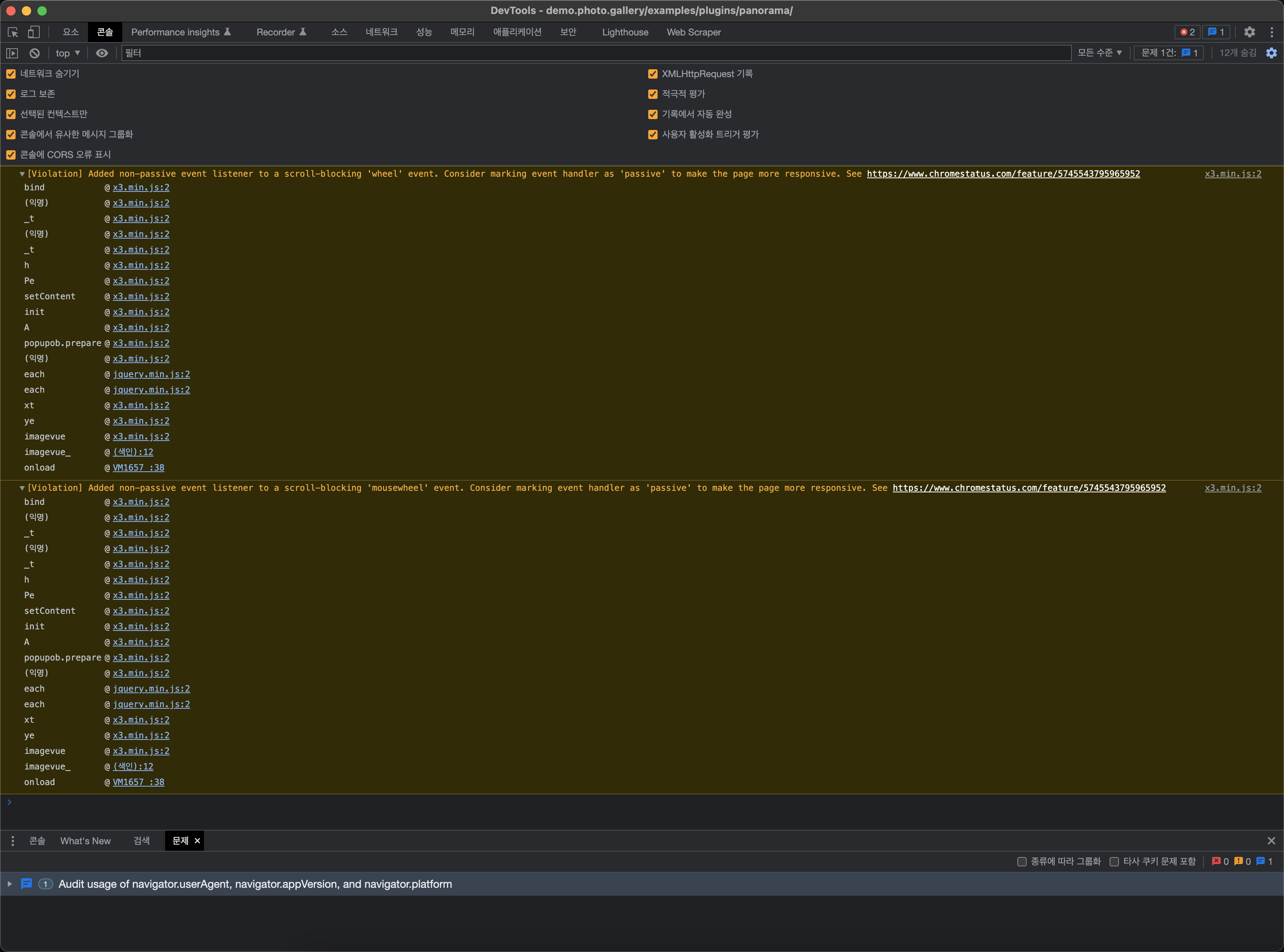Enable 타사 쿠키 문제 포함 checkbox

click(1114, 862)
